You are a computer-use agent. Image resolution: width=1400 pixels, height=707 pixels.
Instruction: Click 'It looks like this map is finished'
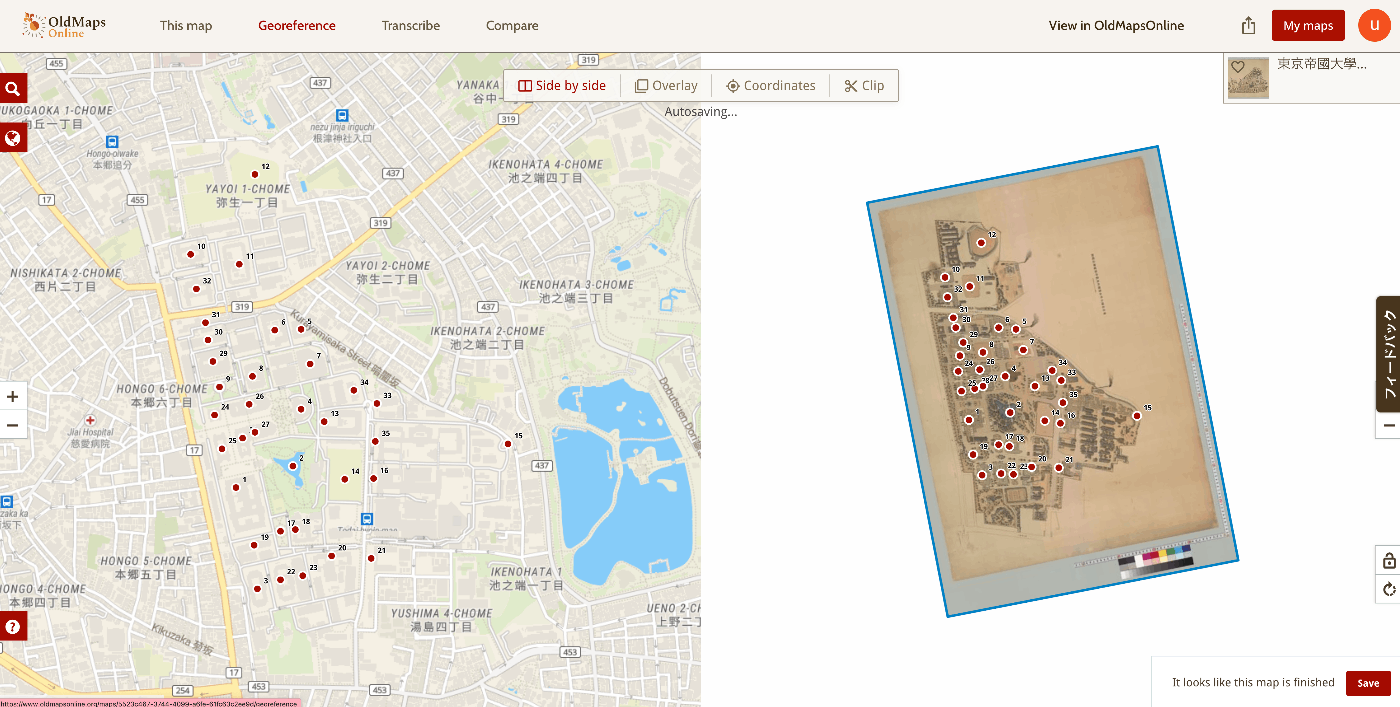tap(1253, 683)
